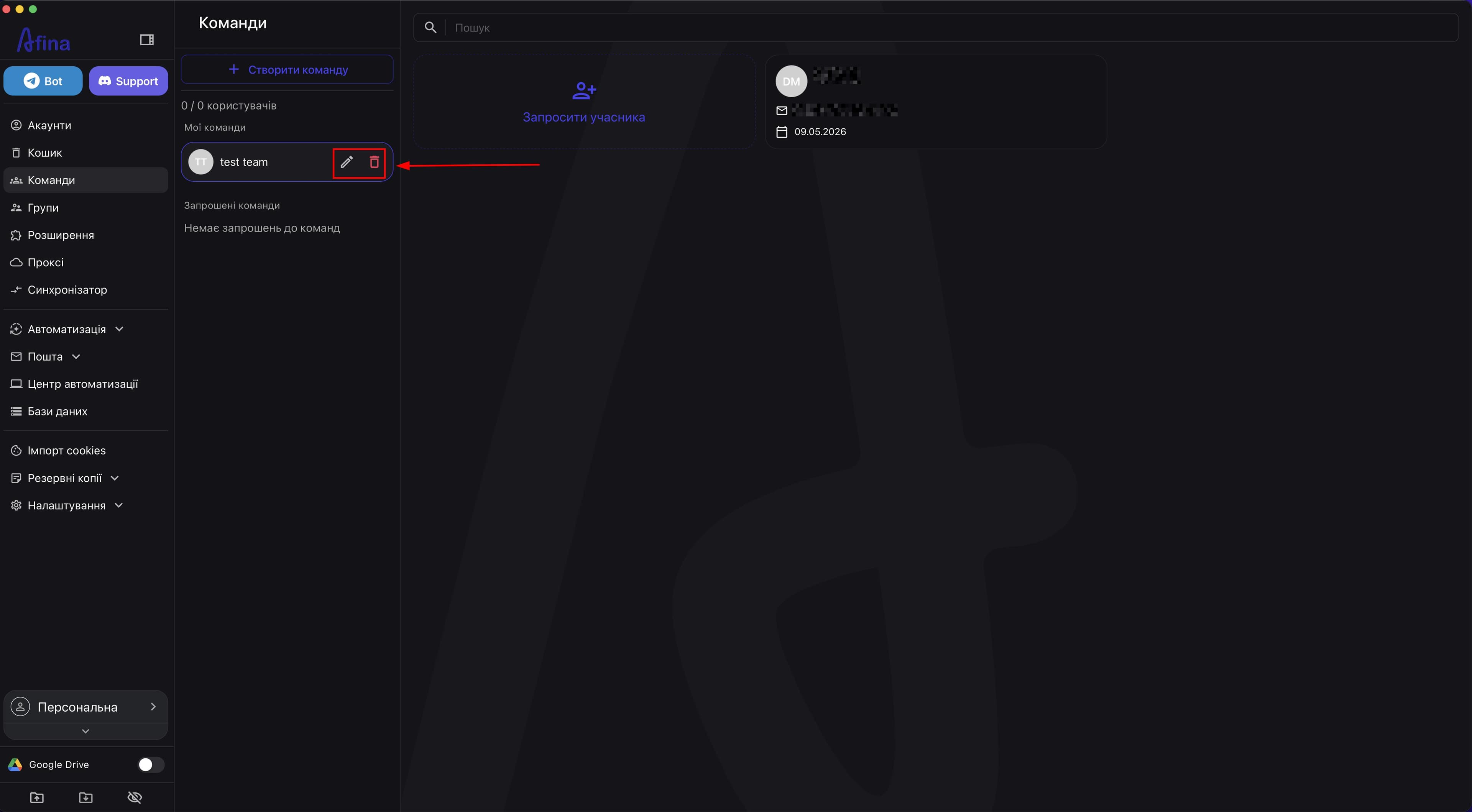1472x812 pixels.
Task: Click the search magnifier icon
Action: click(430, 28)
